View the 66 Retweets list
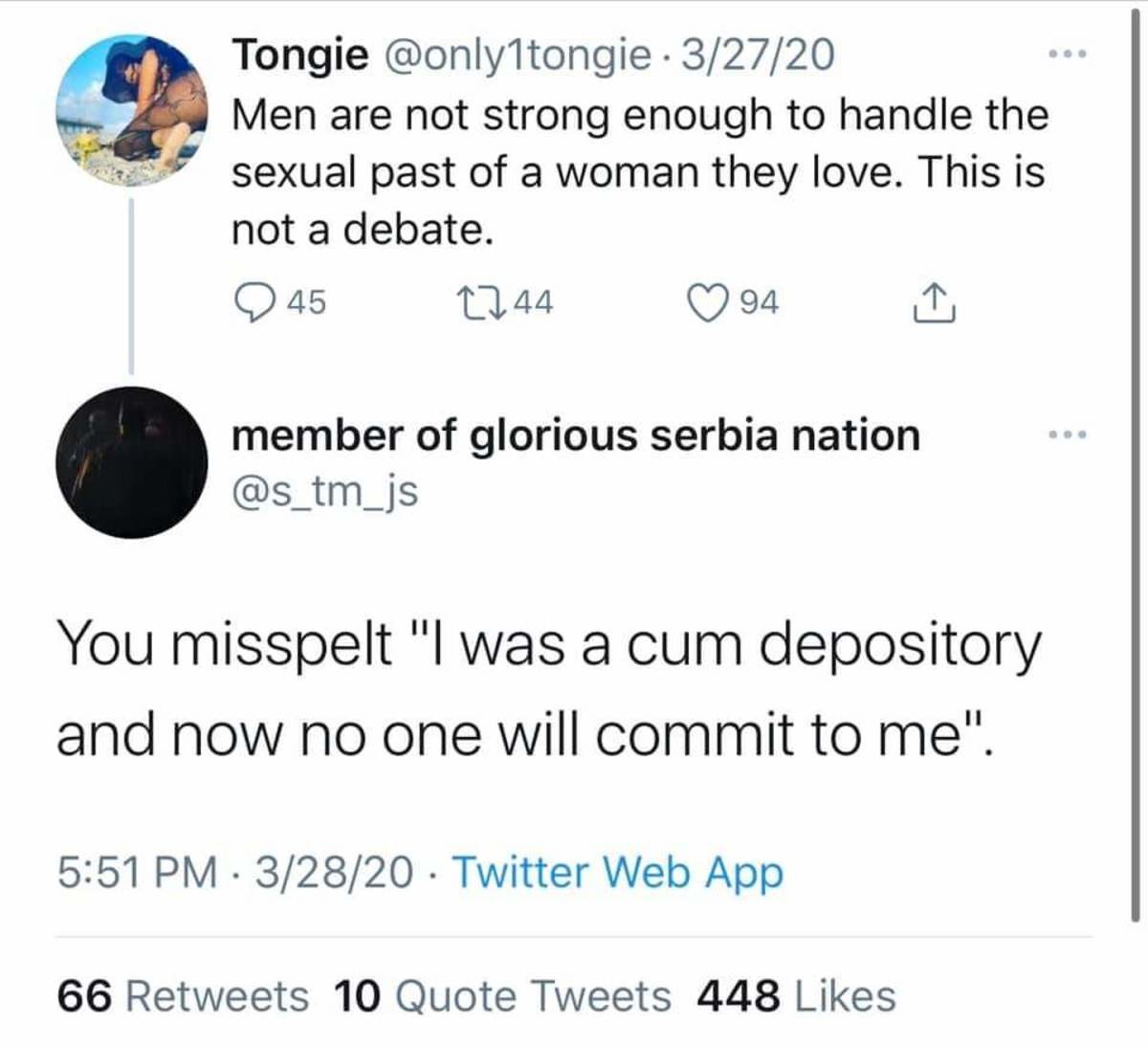Viewport: 1148px width, 1048px height. click(x=183, y=995)
